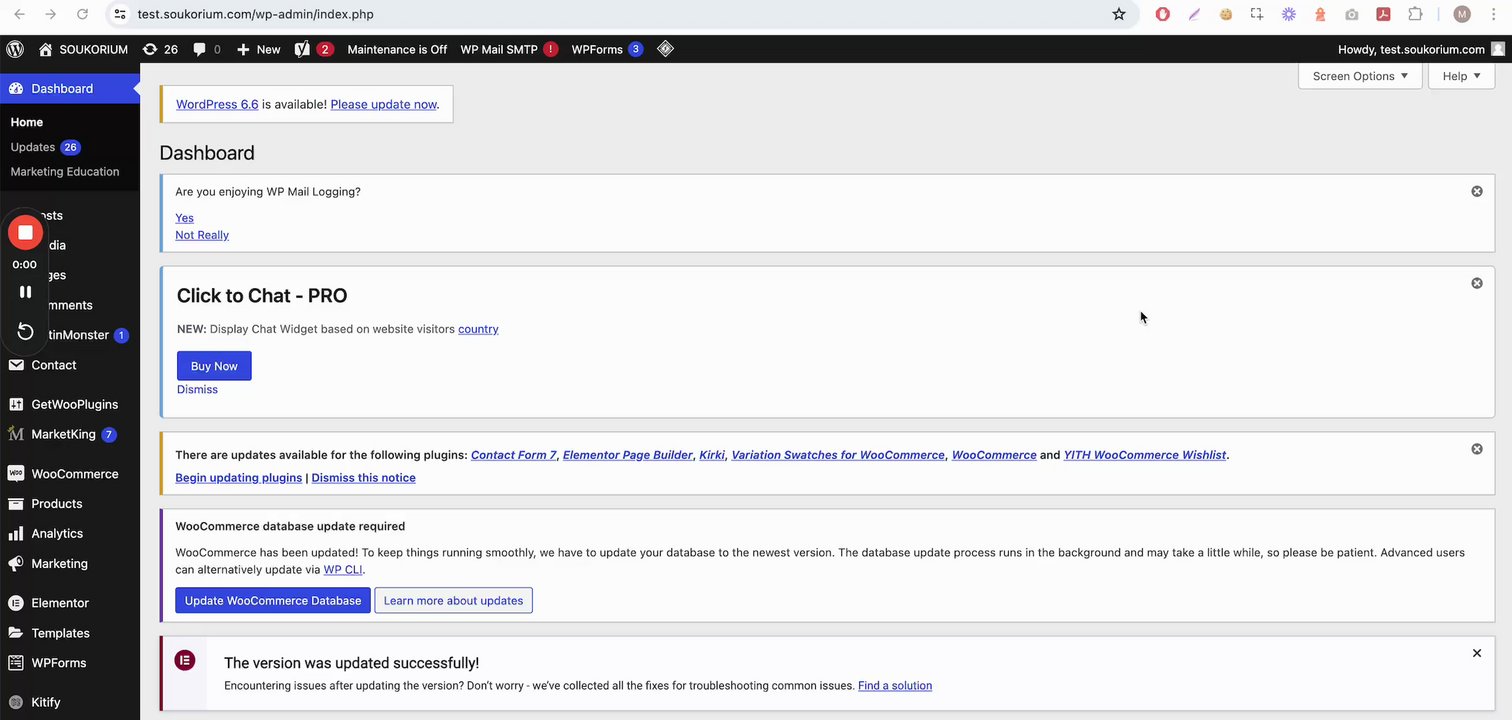The image size is (1512, 720).
Task: Click the Elementor logo in update notice
Action: (x=184, y=660)
